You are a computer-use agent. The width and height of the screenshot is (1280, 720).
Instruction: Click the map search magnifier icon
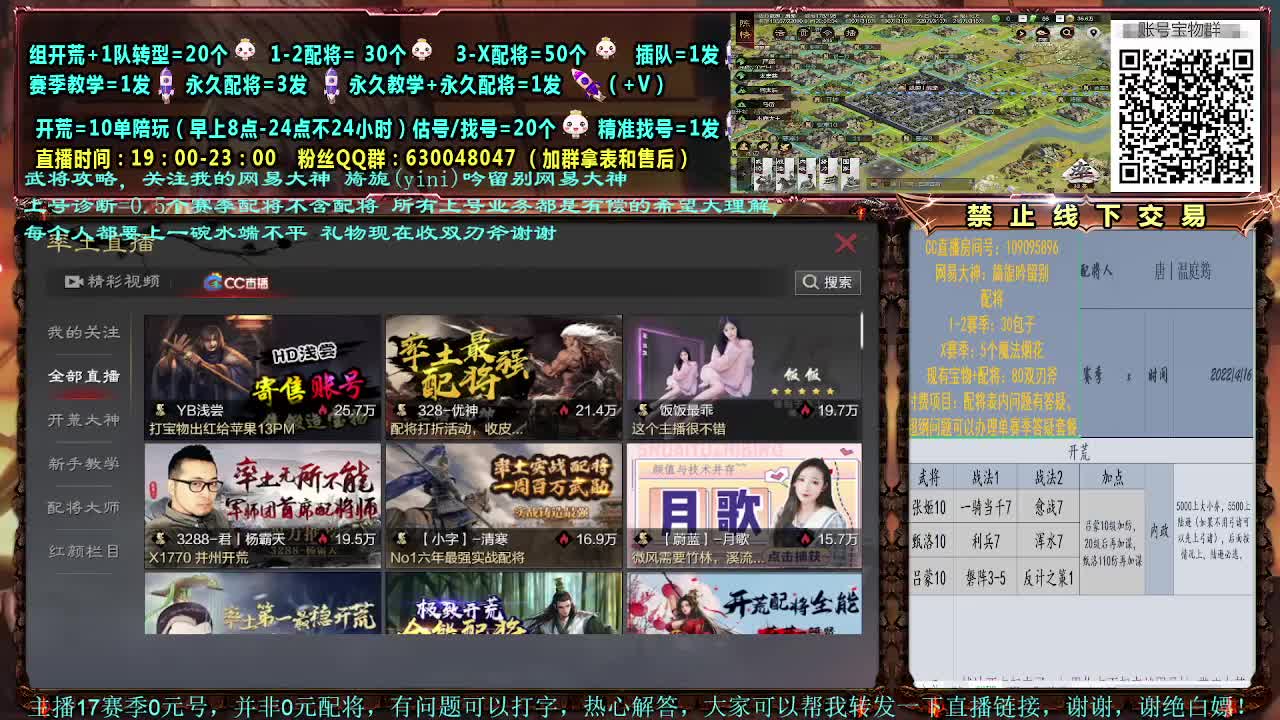click(1067, 32)
